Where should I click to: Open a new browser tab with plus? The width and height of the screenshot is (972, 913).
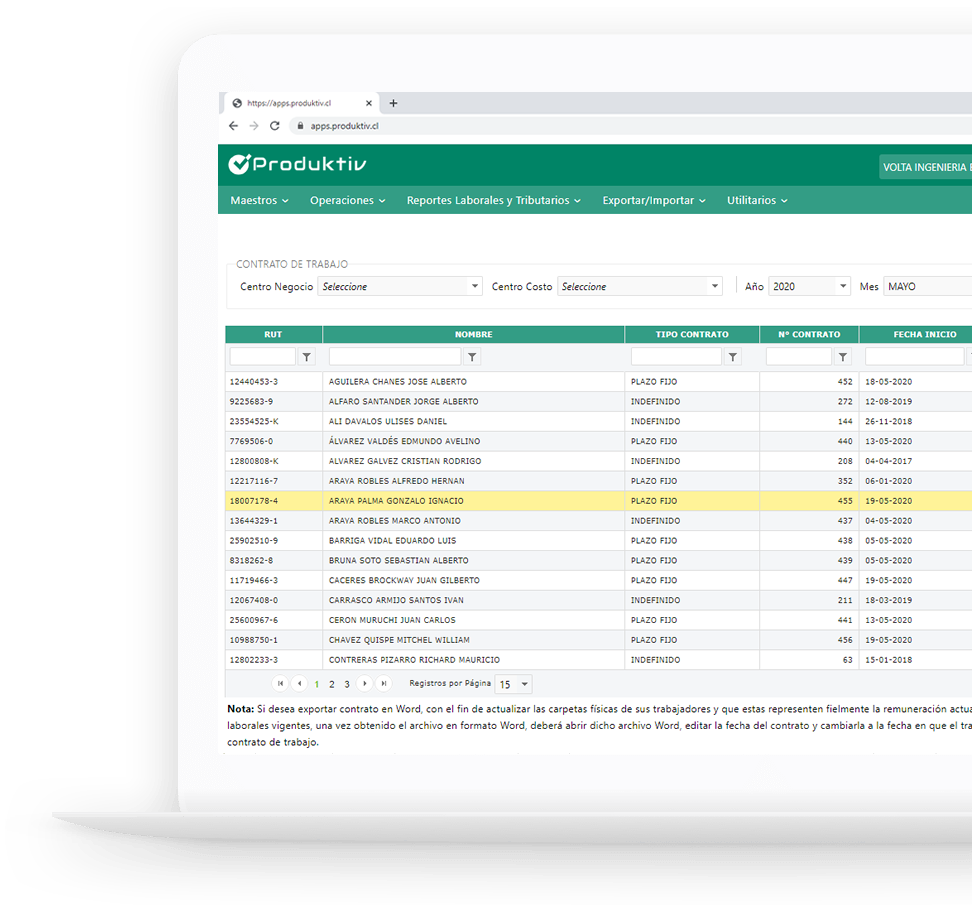393,104
